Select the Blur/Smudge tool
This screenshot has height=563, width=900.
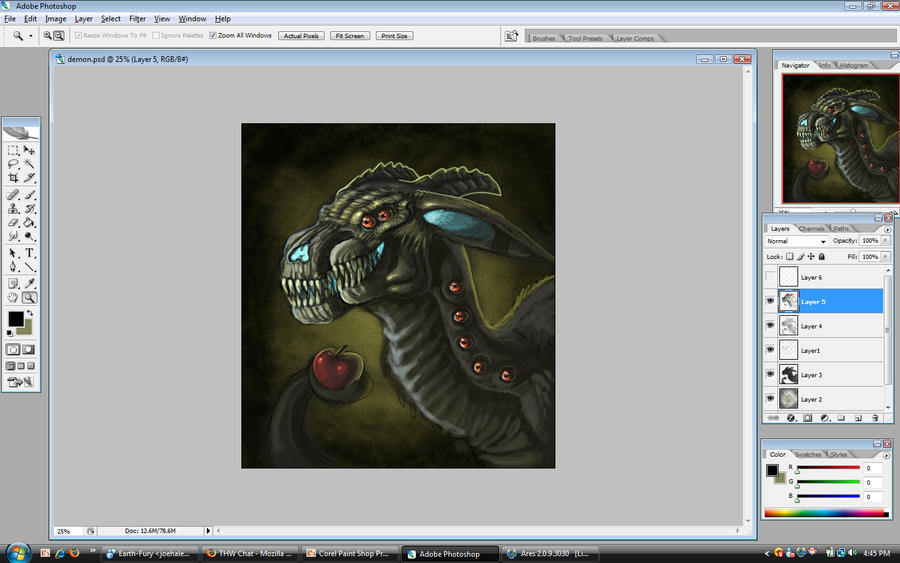(13, 236)
